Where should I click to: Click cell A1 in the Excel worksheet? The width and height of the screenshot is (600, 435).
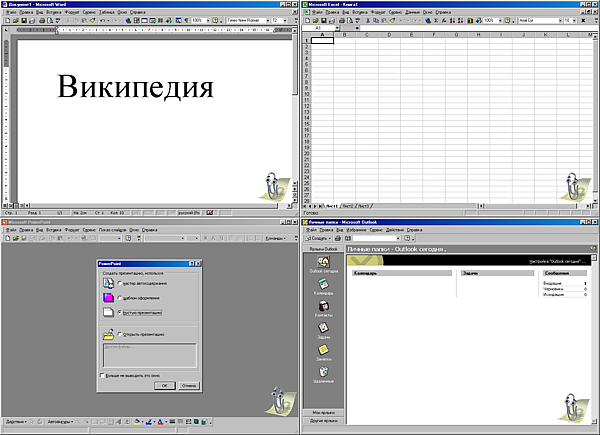tap(324, 41)
